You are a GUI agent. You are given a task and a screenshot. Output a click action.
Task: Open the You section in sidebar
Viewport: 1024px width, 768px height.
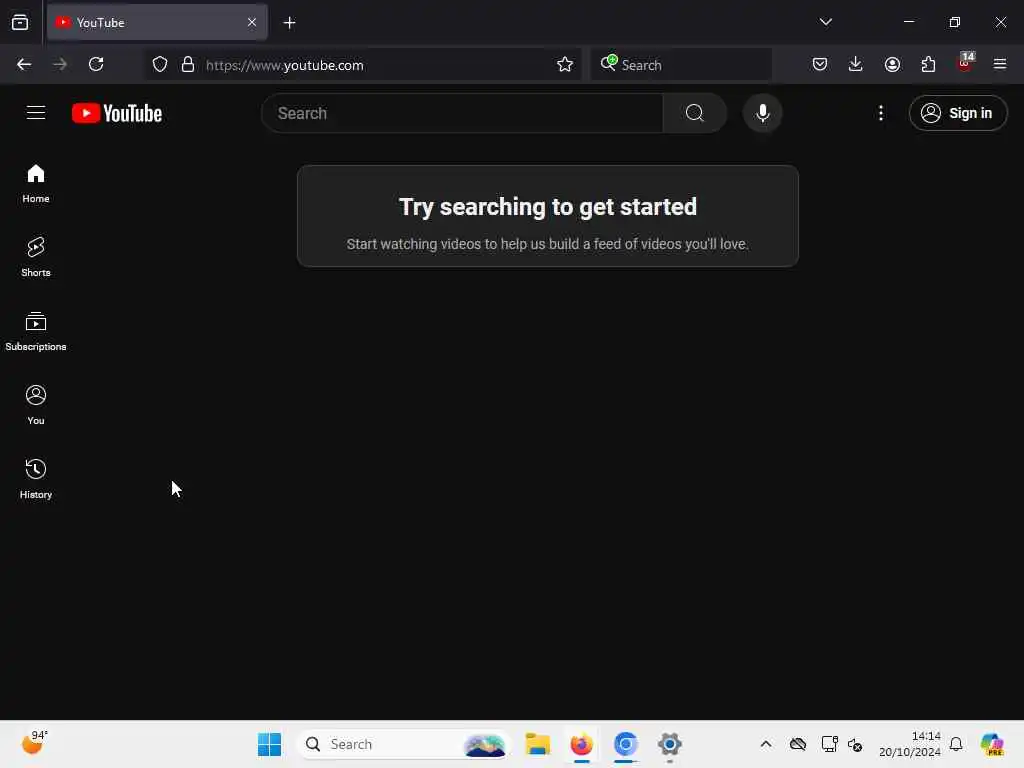point(36,406)
